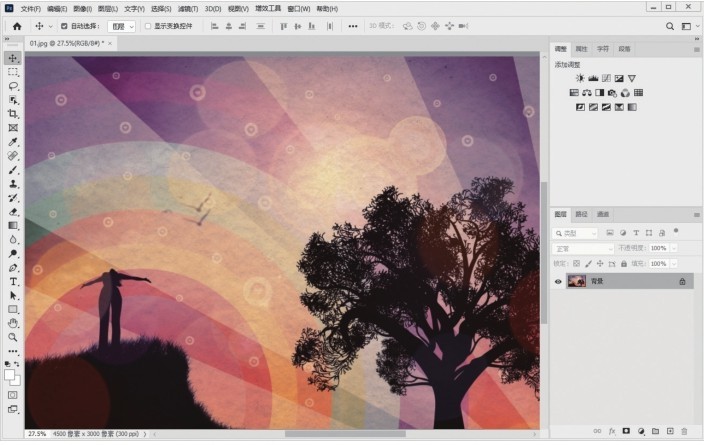Select the Eraser tool
704x445 pixels.
point(13,211)
